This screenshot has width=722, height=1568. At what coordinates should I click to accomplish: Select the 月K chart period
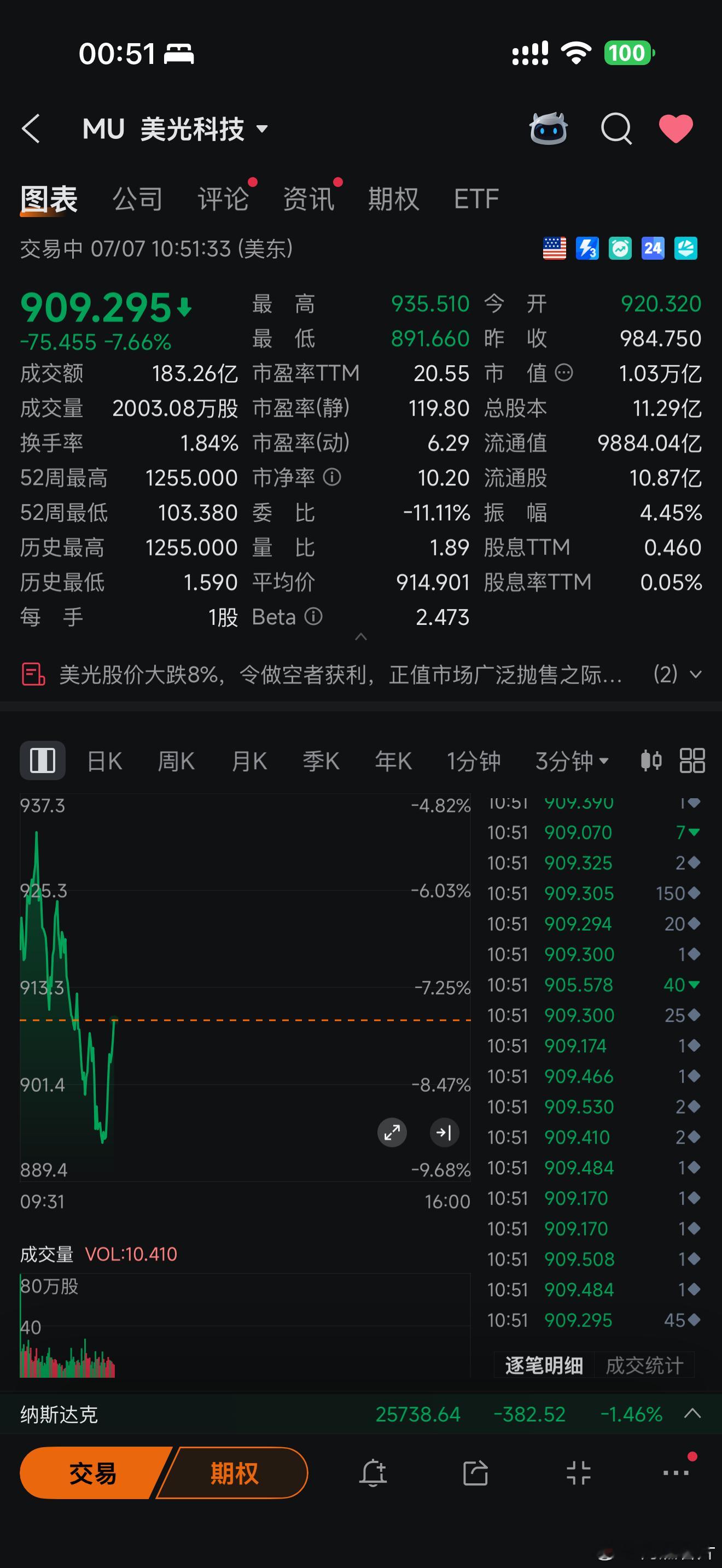(249, 761)
